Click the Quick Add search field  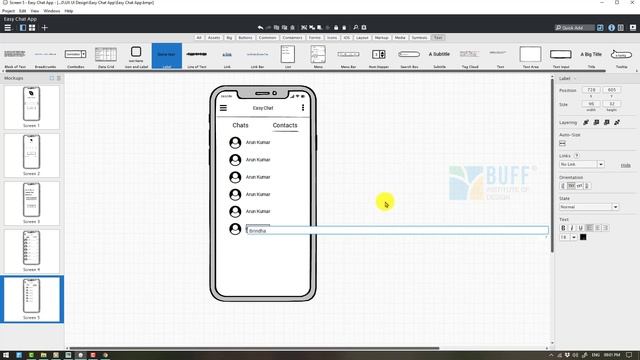click(x=574, y=28)
